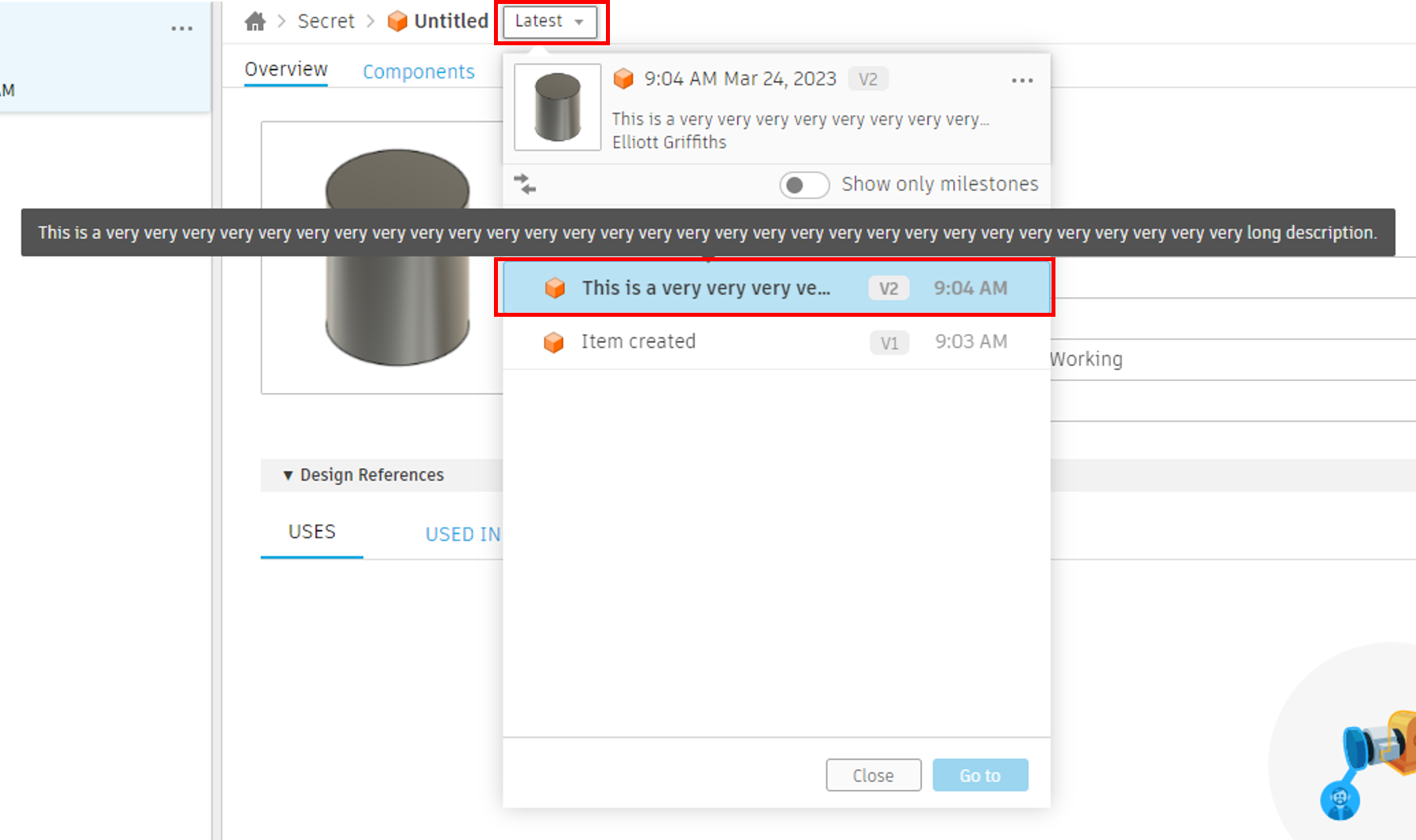Viewport: 1416px width, 840px height.
Task: Select the compare versions arrows icon
Action: click(x=525, y=183)
